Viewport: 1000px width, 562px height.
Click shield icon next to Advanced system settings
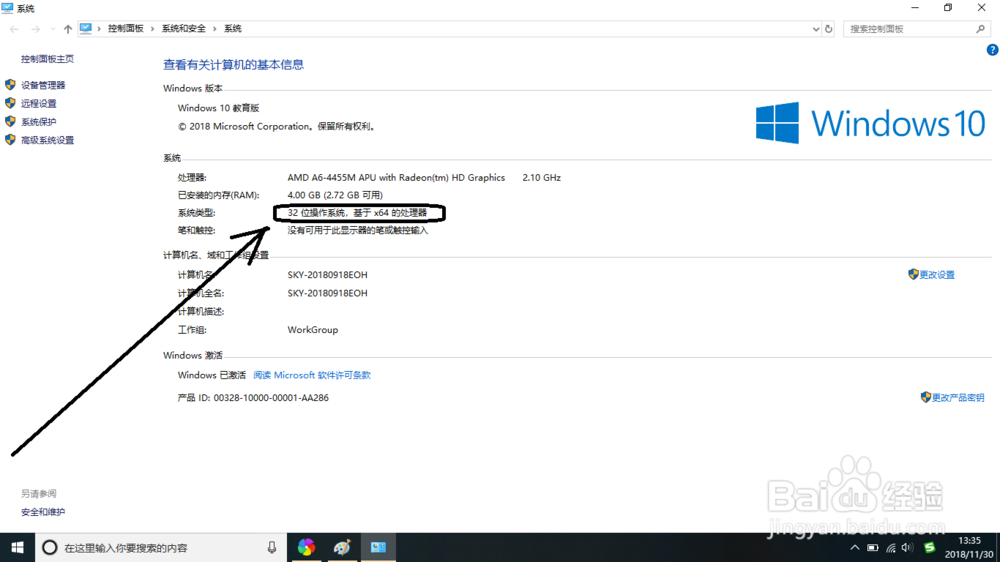pos(10,140)
